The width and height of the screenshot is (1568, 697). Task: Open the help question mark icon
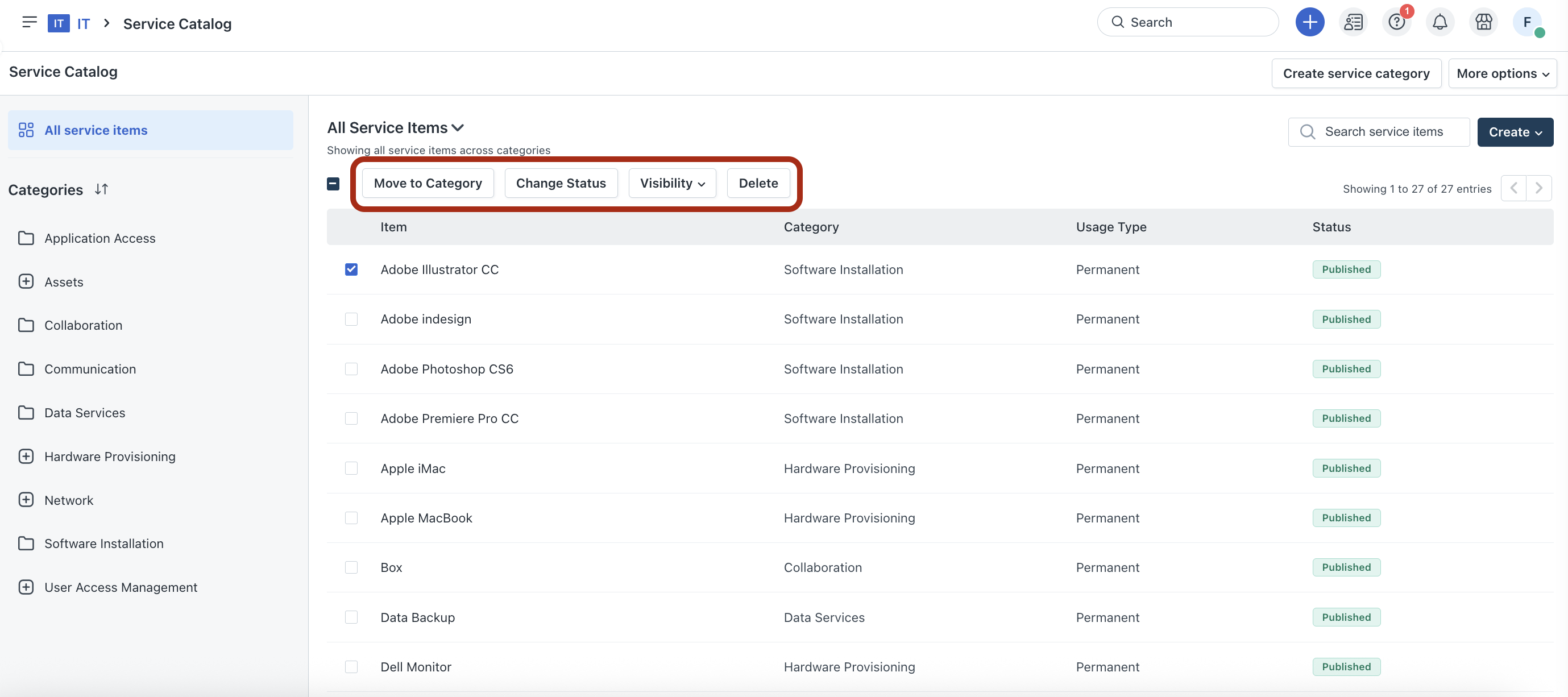click(1396, 23)
